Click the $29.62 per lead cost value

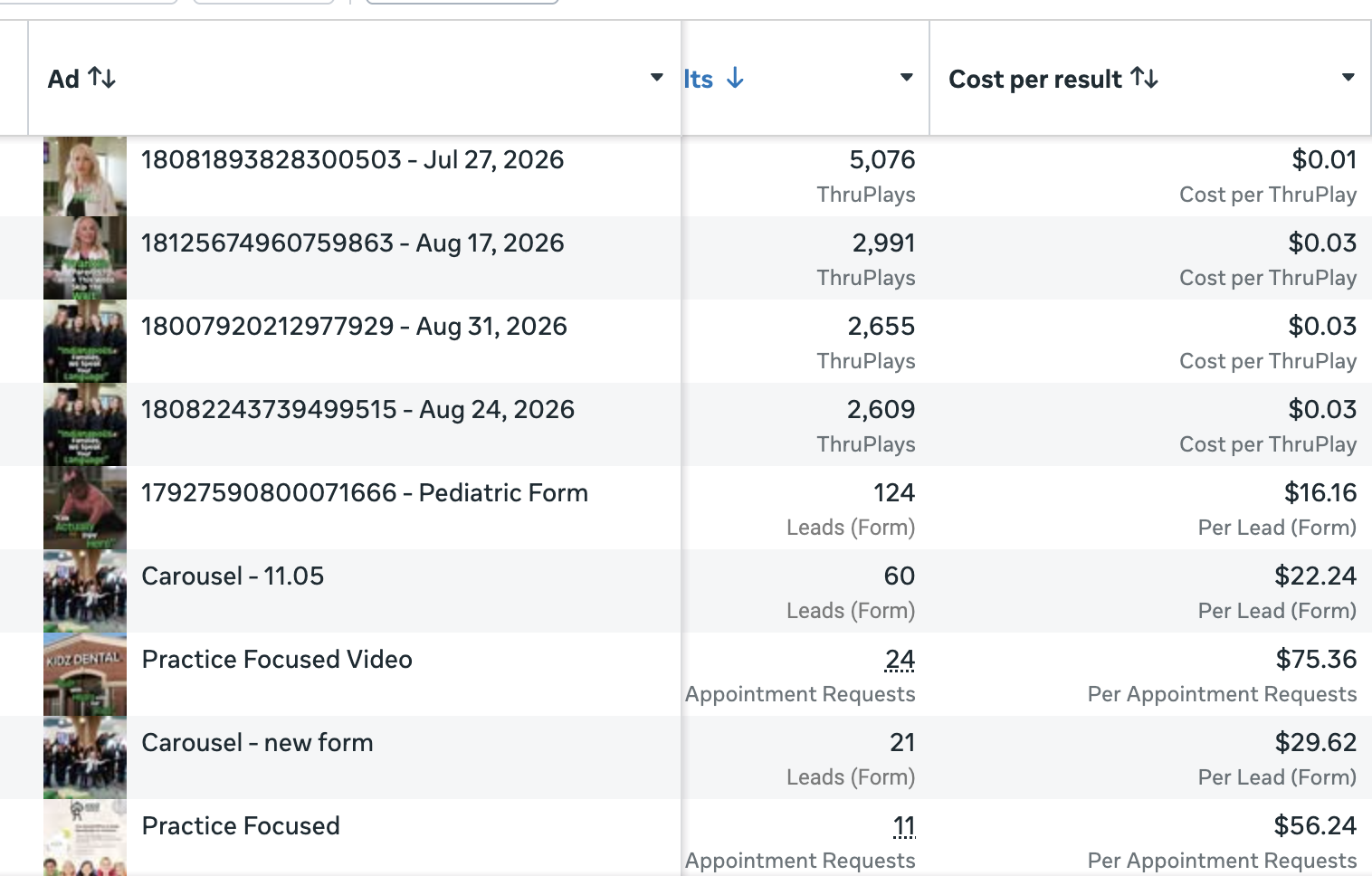[x=1316, y=743]
